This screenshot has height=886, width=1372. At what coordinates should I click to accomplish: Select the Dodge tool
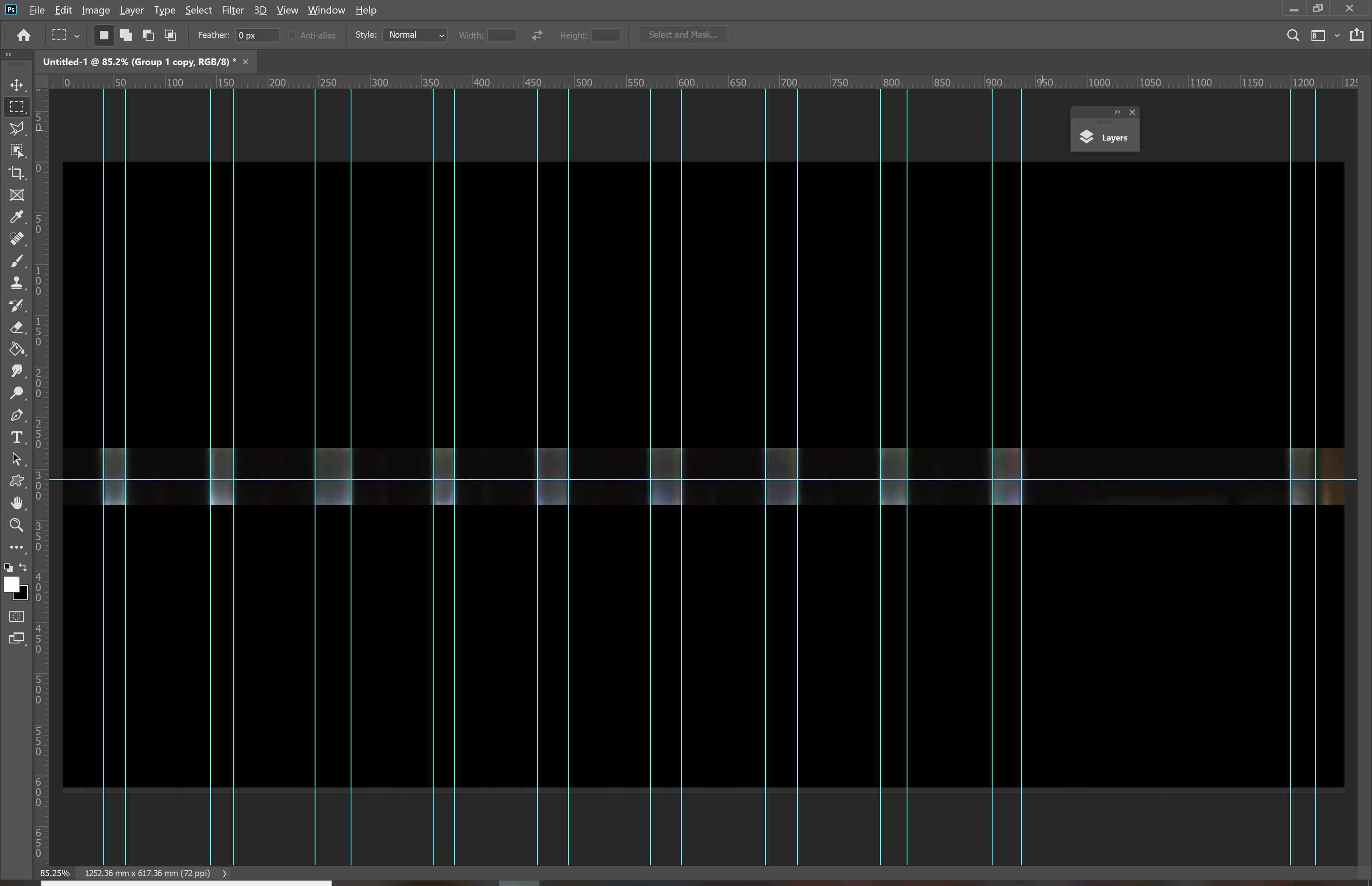click(17, 393)
